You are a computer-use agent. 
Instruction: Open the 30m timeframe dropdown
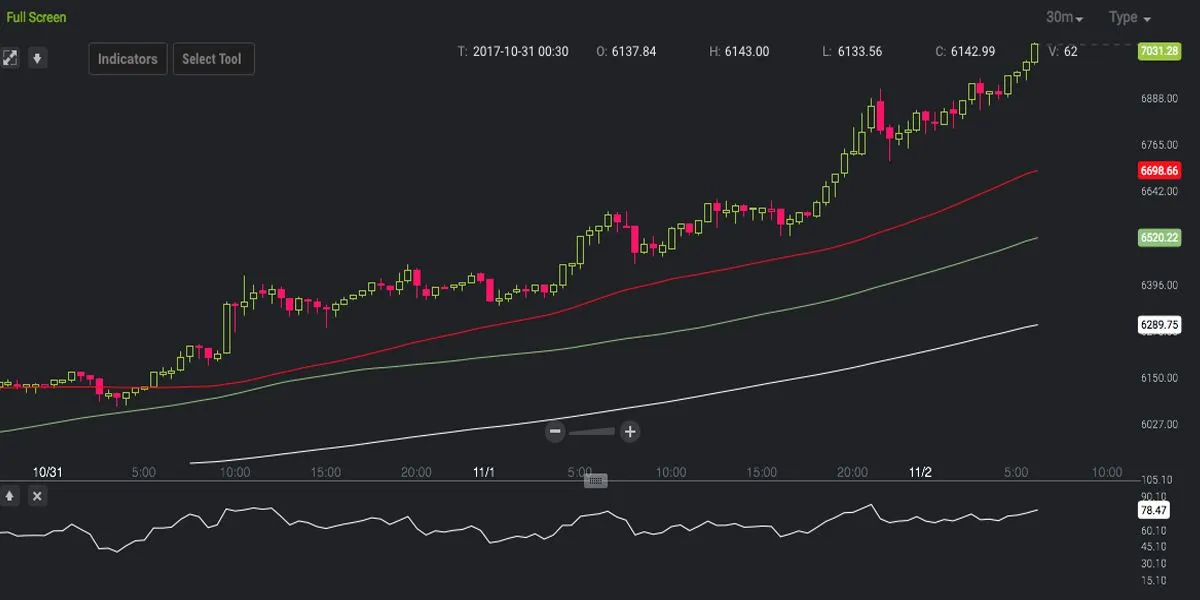[x=1064, y=18]
